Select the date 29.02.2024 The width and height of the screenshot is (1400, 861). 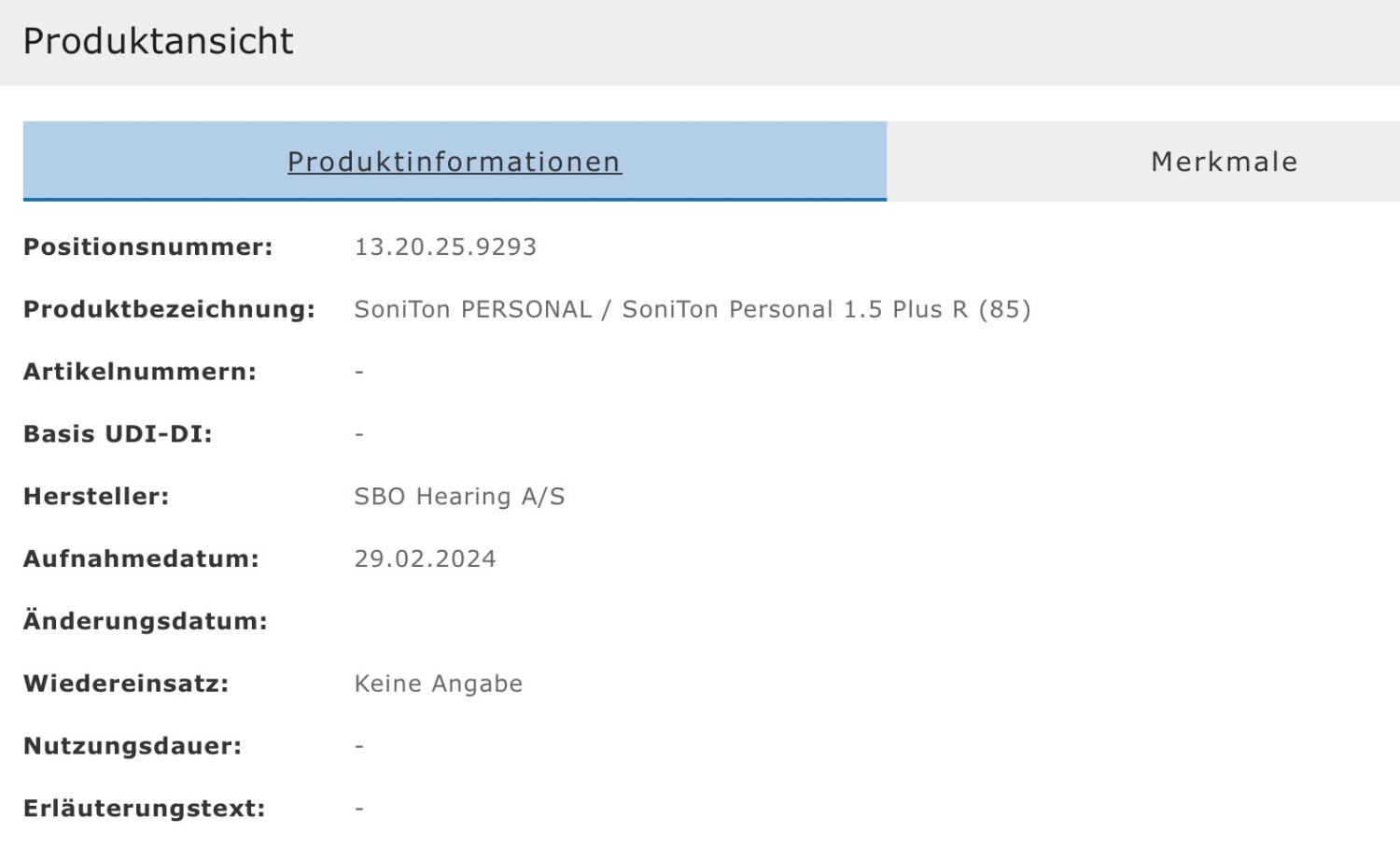tap(425, 559)
